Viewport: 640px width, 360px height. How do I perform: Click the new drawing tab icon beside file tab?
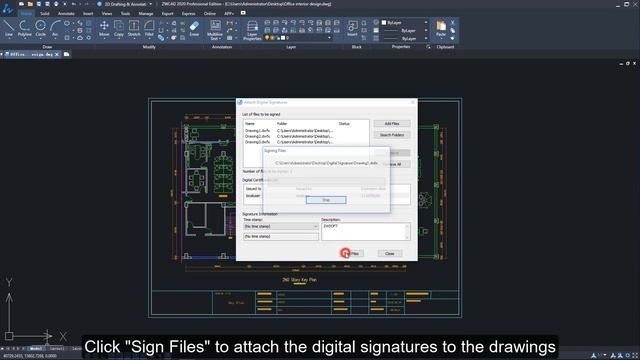click(x=67, y=54)
